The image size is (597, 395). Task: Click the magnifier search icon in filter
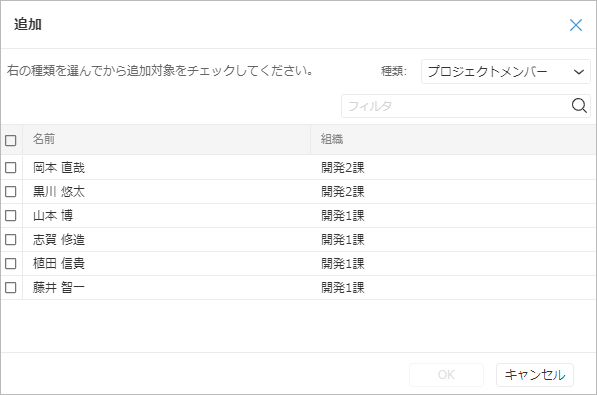(579, 106)
